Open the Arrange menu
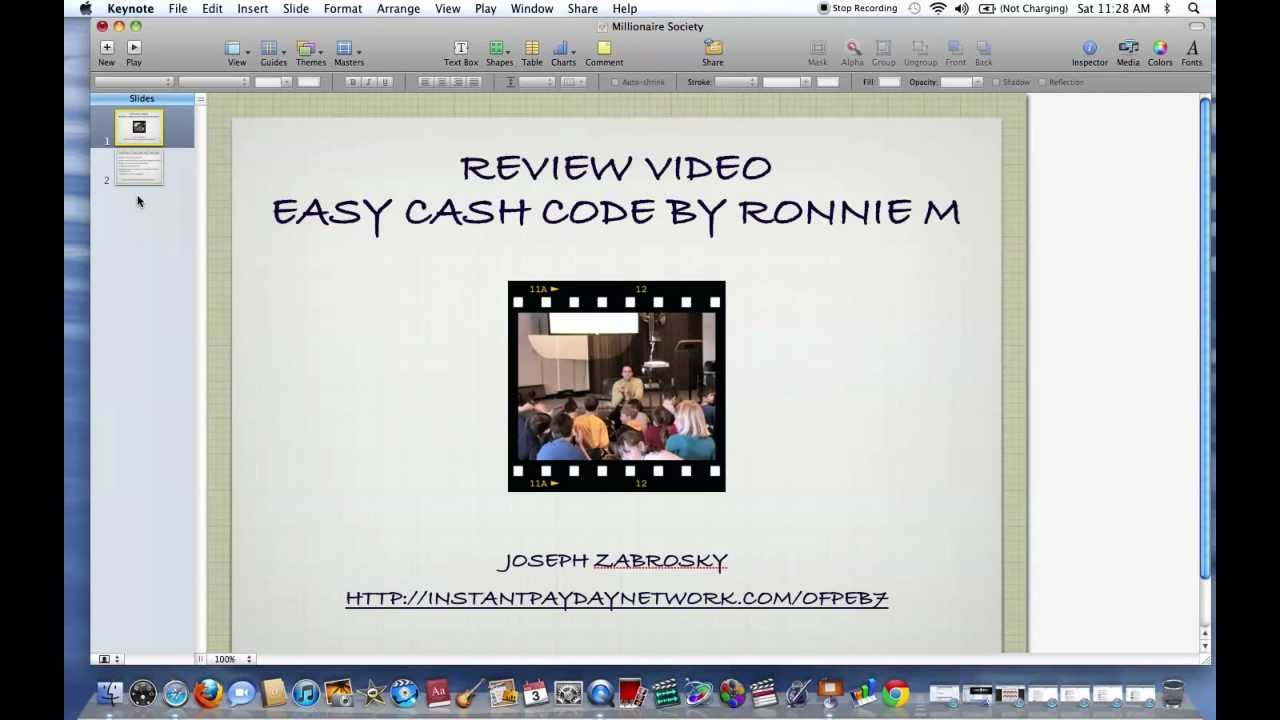 pyautogui.click(x=398, y=9)
